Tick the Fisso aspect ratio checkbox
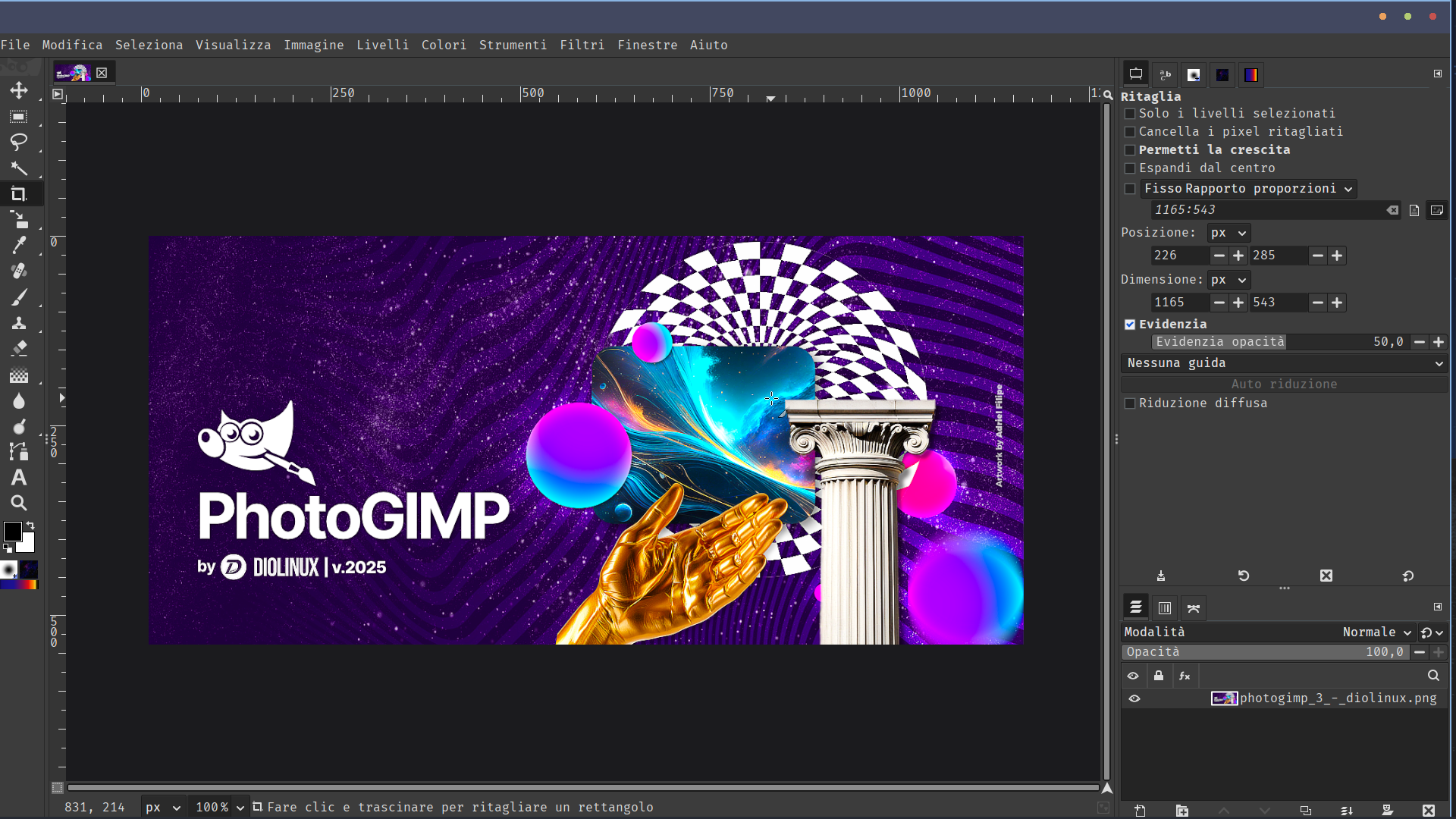The height and width of the screenshot is (819, 1456). click(x=1130, y=189)
